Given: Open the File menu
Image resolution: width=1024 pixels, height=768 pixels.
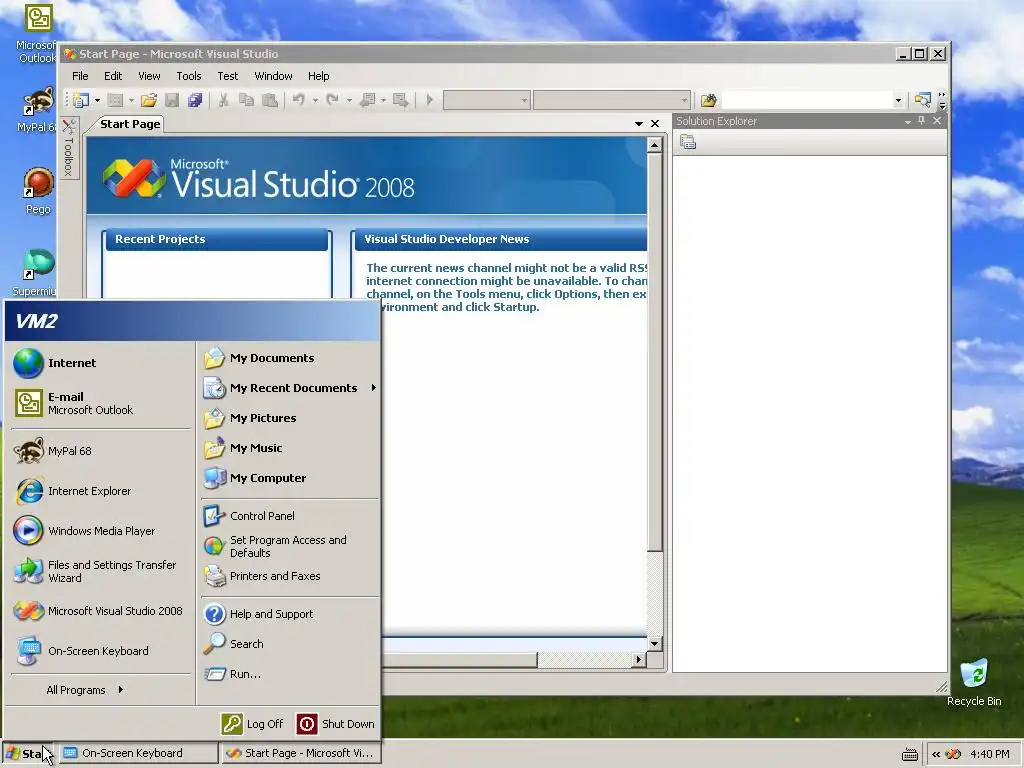Looking at the screenshot, I should tap(80, 76).
